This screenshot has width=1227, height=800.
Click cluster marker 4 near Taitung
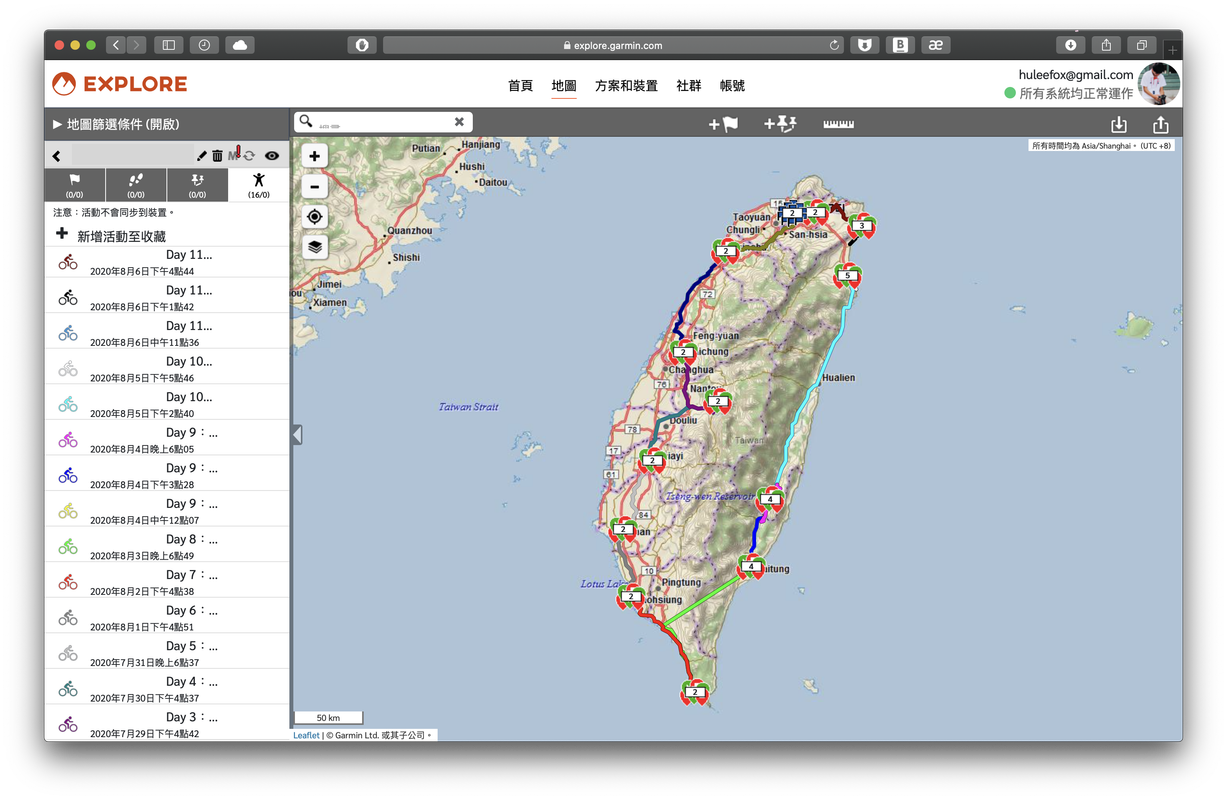[750, 567]
